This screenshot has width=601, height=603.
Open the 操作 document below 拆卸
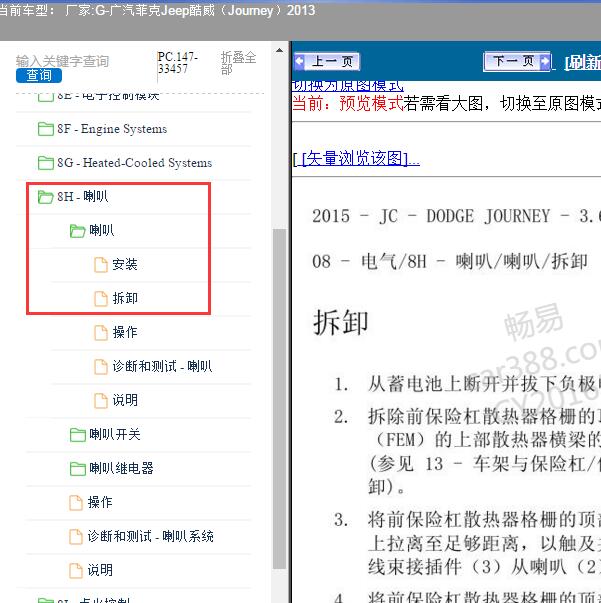coord(125,332)
